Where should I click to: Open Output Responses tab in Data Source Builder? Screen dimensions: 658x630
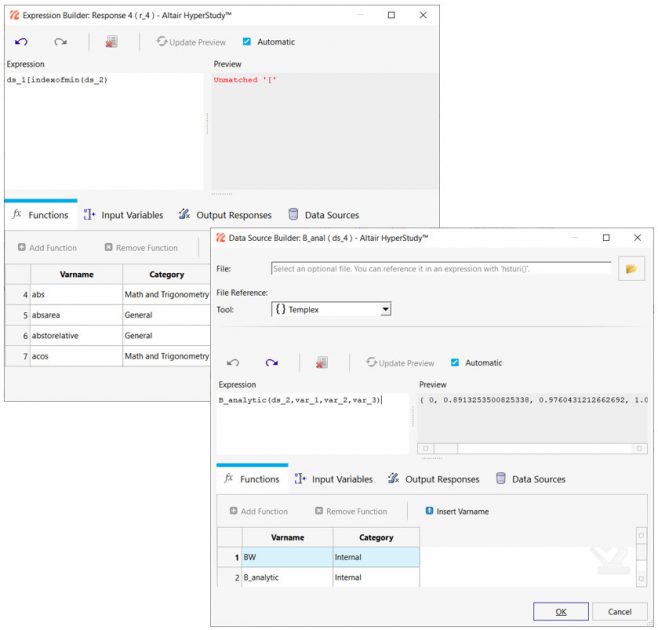pyautogui.click(x=433, y=479)
